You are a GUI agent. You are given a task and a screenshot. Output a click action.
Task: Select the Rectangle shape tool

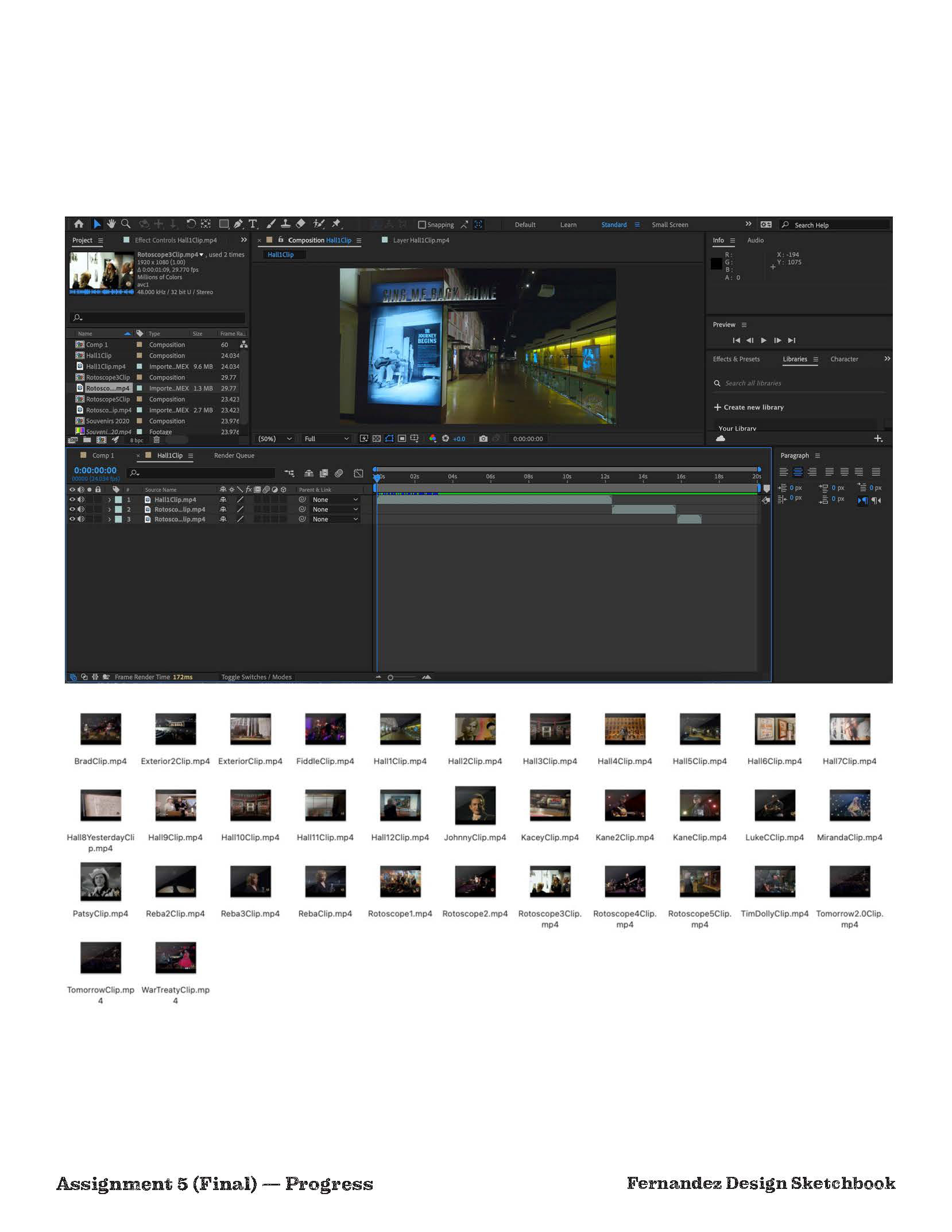(x=224, y=224)
